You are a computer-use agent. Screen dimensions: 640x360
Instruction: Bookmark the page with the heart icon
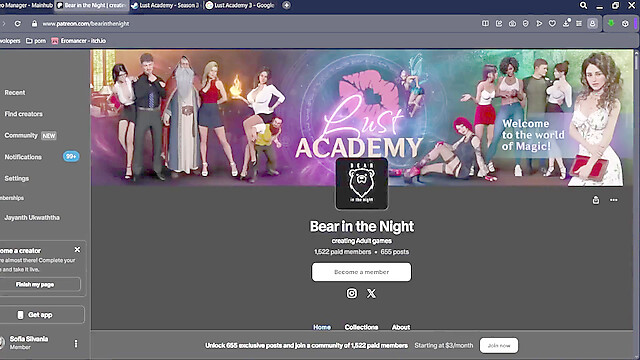pos(552,24)
